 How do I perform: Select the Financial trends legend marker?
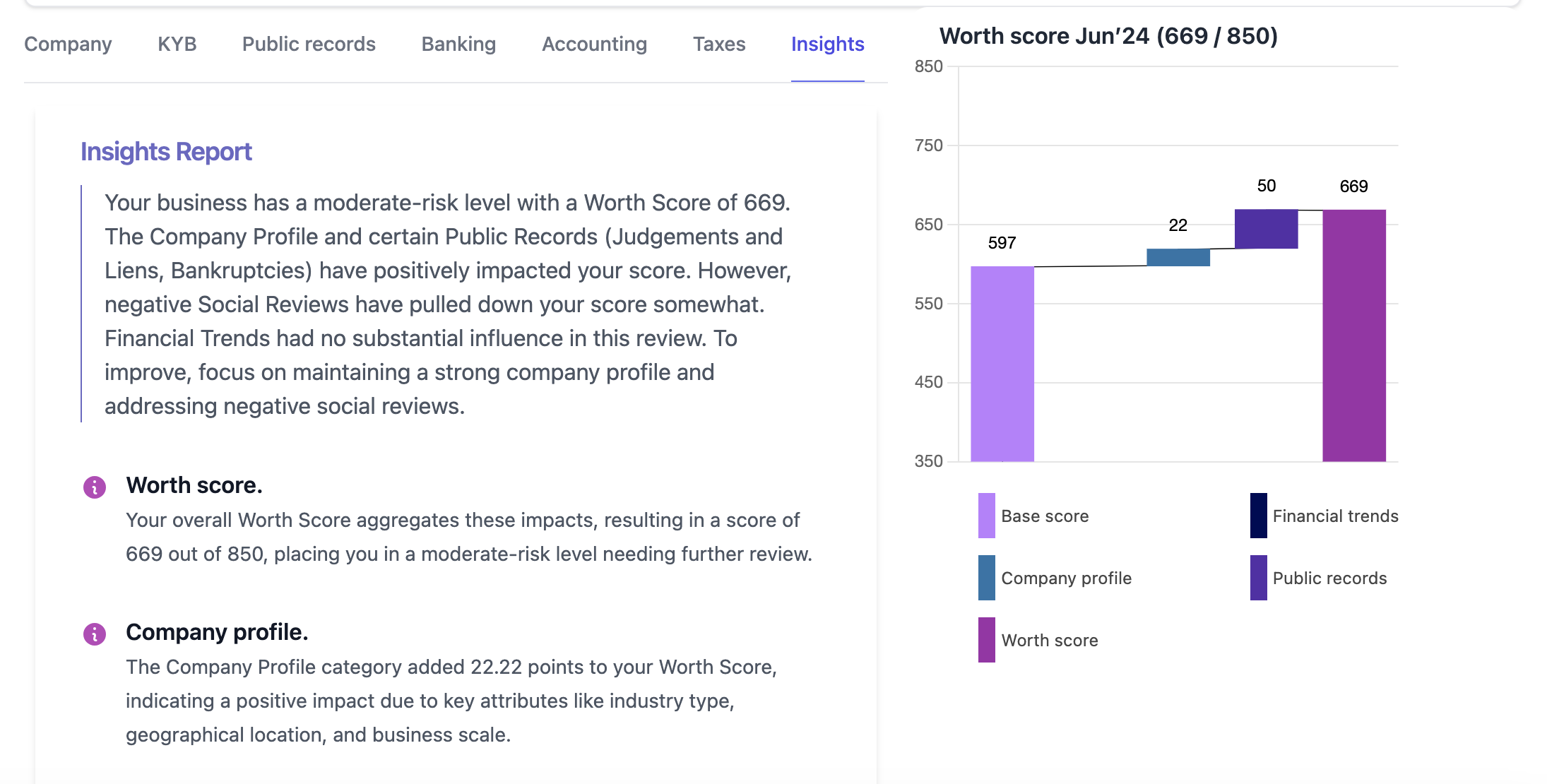[1258, 516]
